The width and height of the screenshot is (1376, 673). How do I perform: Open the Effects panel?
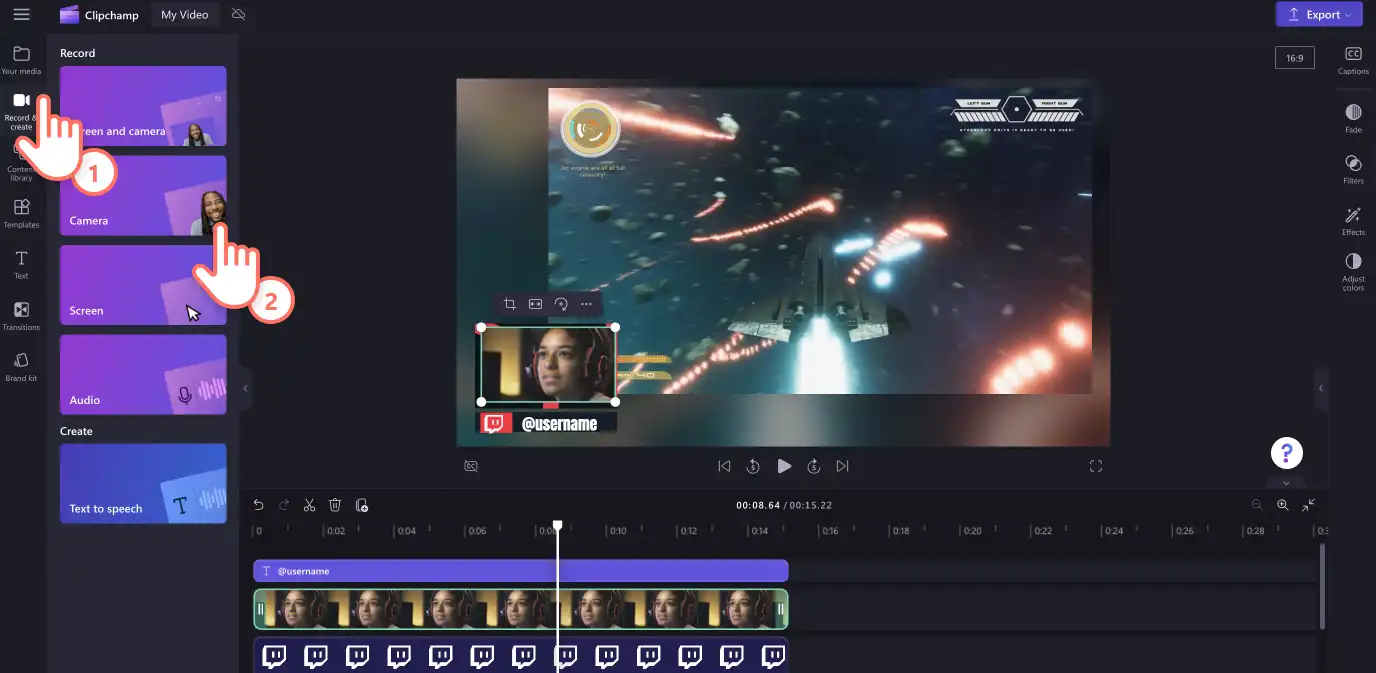(1353, 220)
